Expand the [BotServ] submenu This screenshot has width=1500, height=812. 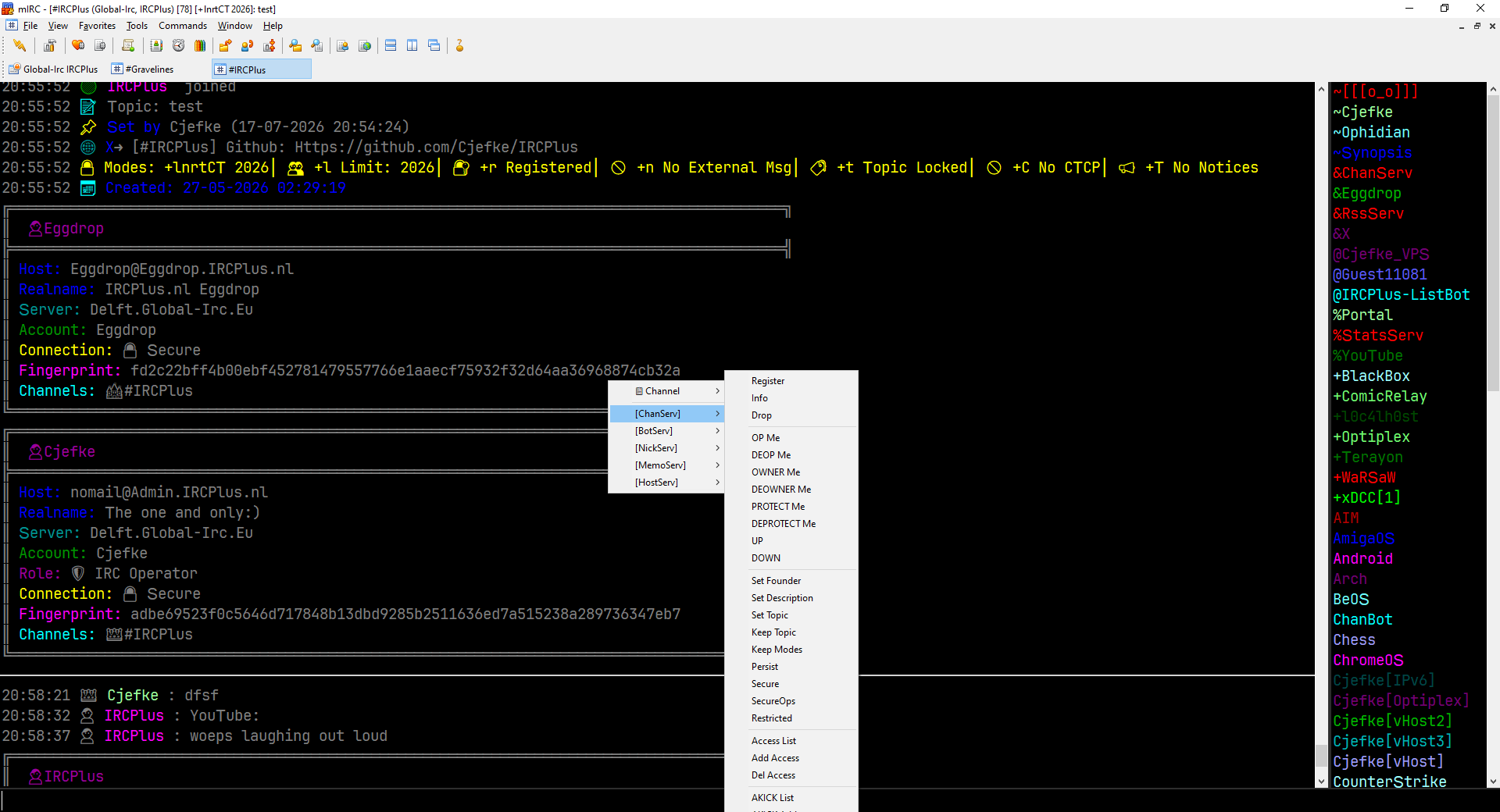click(x=666, y=431)
